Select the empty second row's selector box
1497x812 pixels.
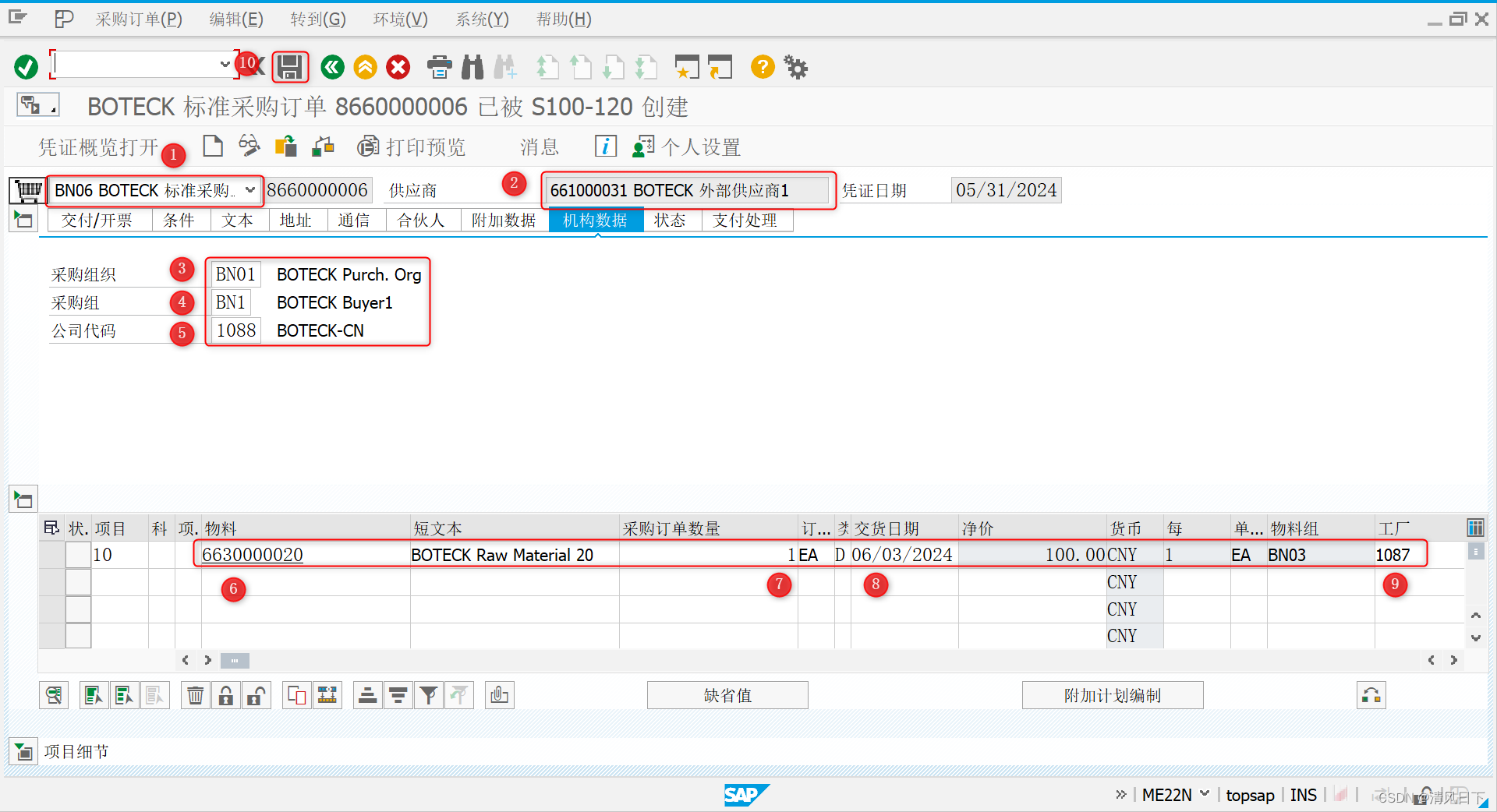pyautogui.click(x=78, y=582)
